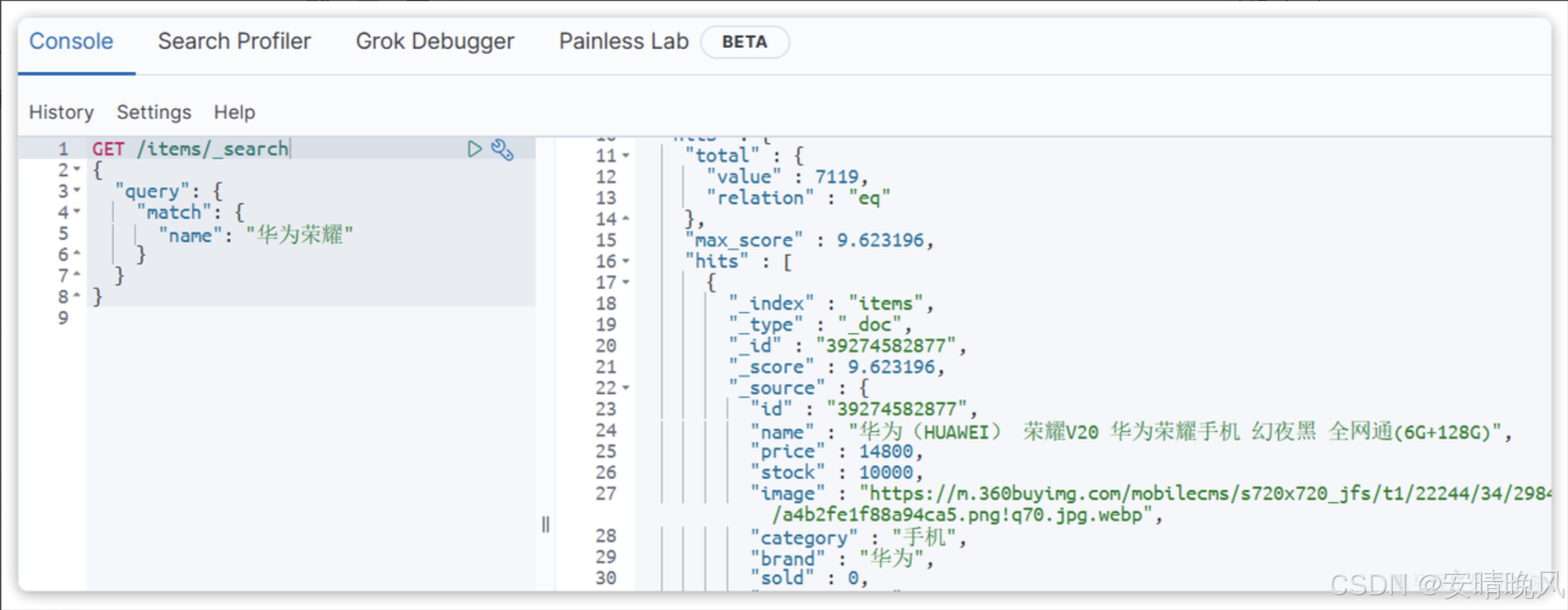Click the total value 7119
Viewport: 1568px width, 610px height.
pos(837,177)
